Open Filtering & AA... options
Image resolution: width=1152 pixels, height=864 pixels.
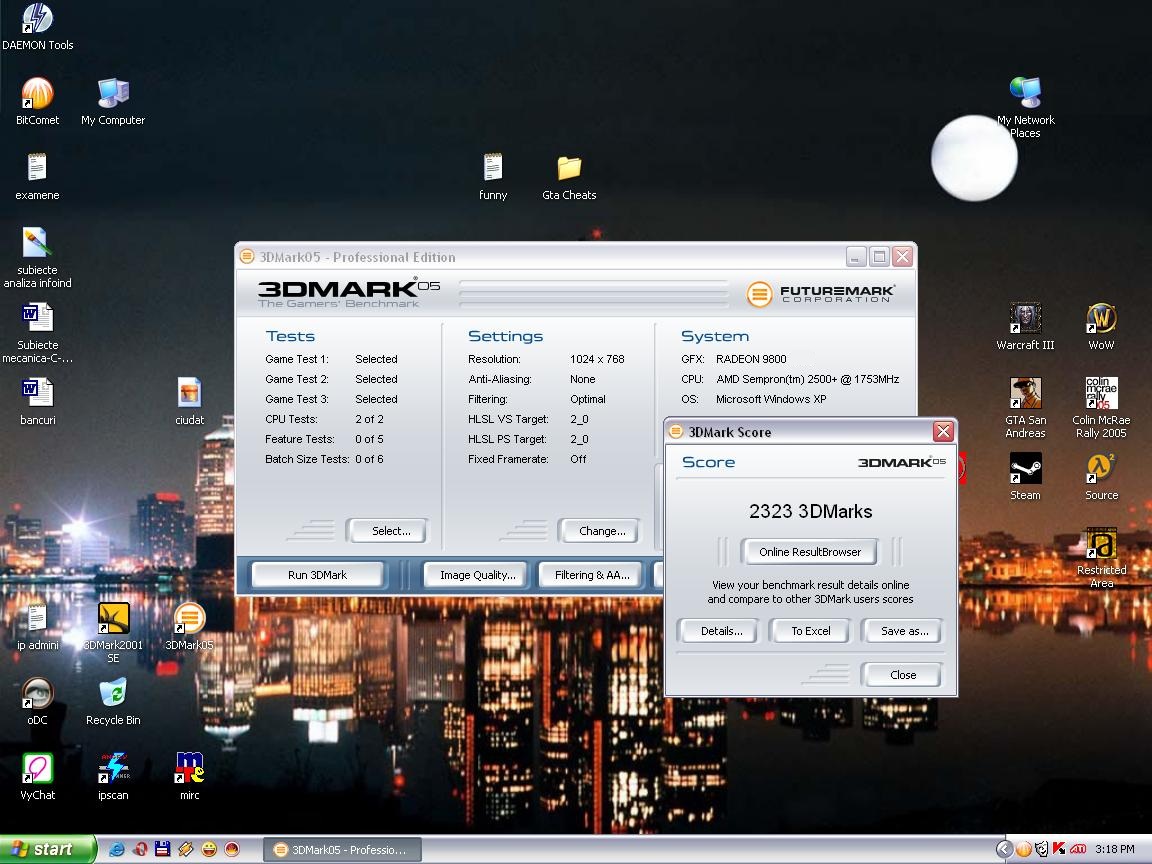pyautogui.click(x=592, y=575)
